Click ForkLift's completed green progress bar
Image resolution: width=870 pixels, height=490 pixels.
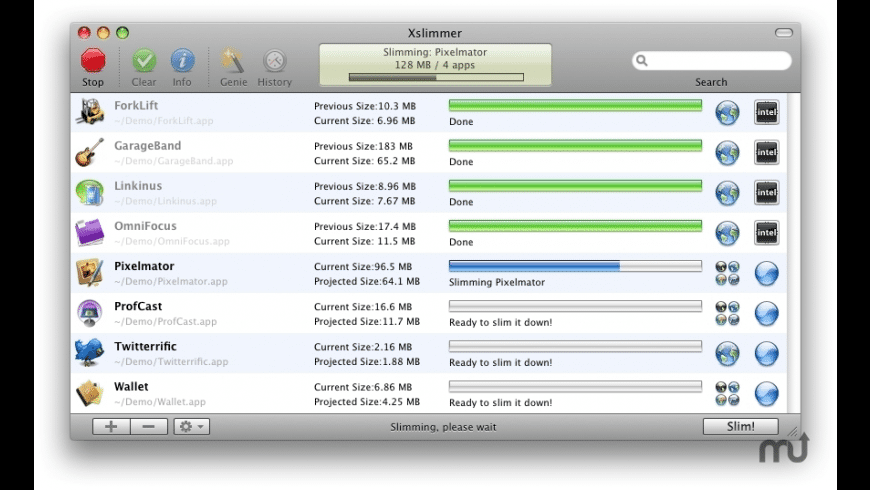pyautogui.click(x=575, y=105)
